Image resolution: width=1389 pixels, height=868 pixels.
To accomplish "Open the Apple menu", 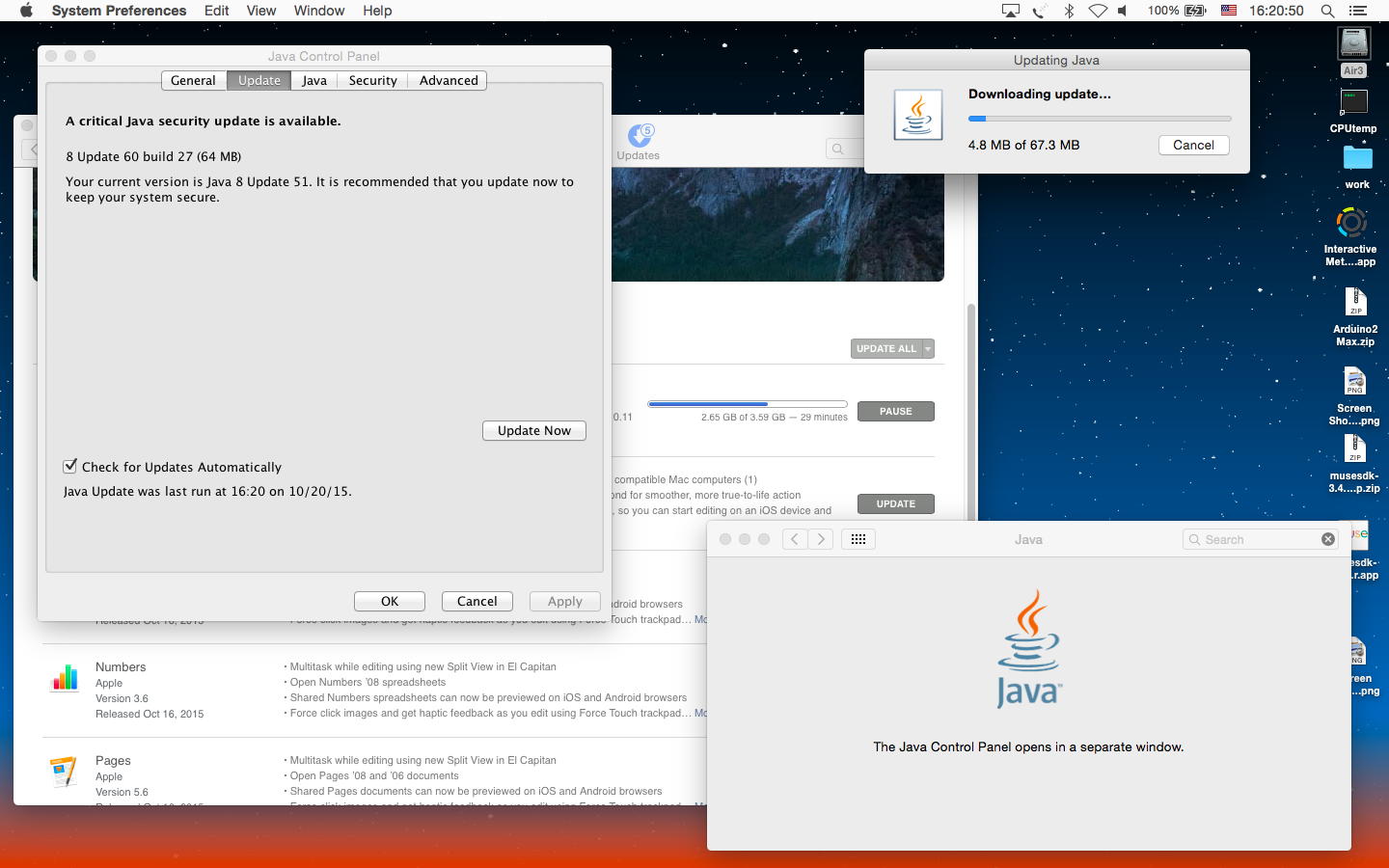I will tap(26, 11).
